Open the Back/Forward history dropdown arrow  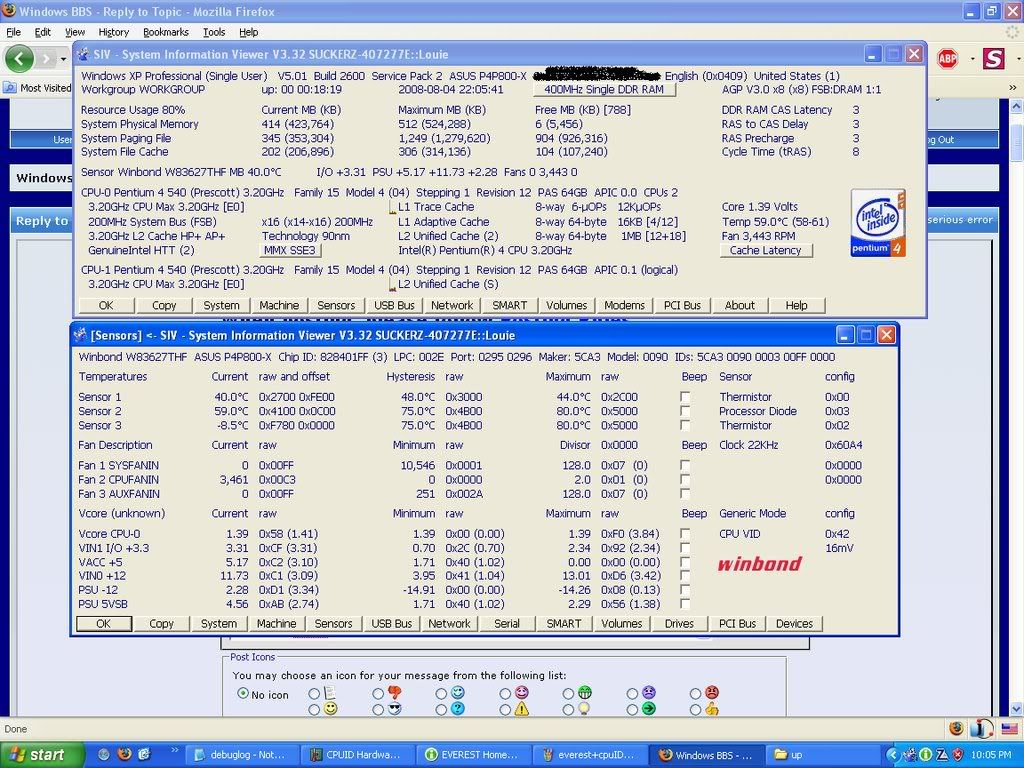pyautogui.click(x=63, y=59)
